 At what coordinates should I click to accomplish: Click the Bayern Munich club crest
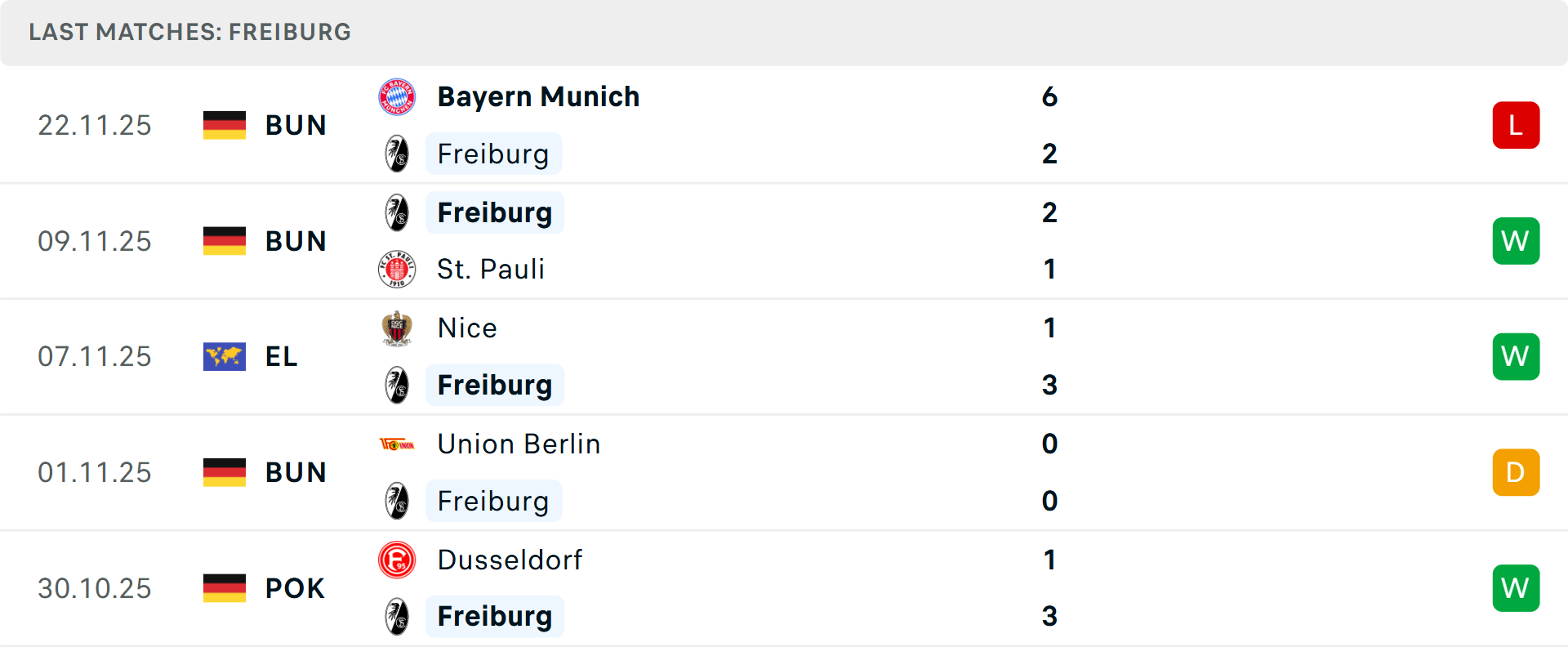[397, 96]
